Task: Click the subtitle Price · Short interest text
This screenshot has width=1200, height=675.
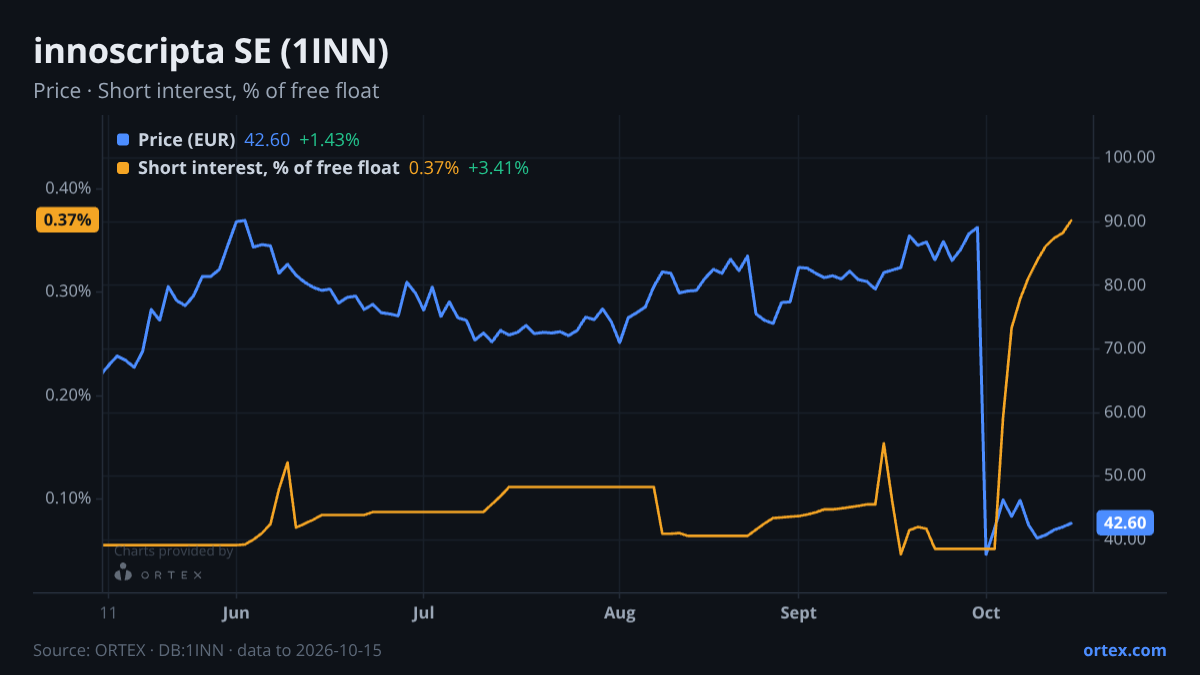Action: click(206, 91)
